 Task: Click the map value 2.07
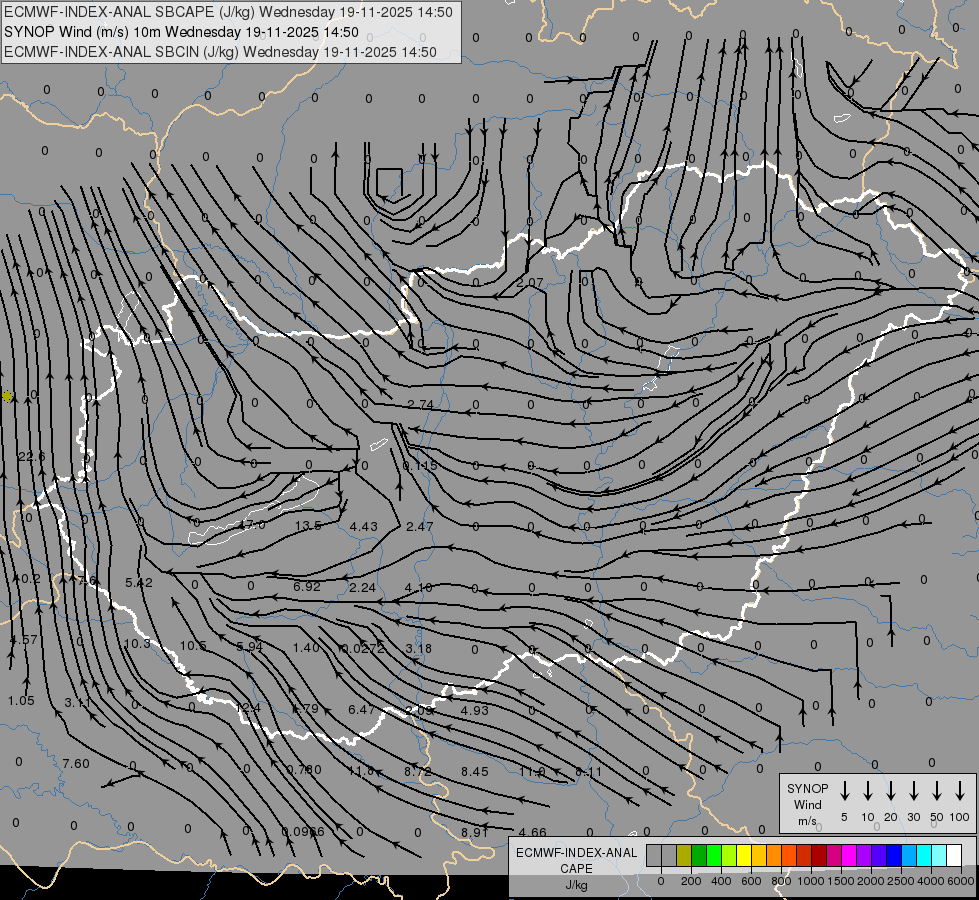[529, 283]
